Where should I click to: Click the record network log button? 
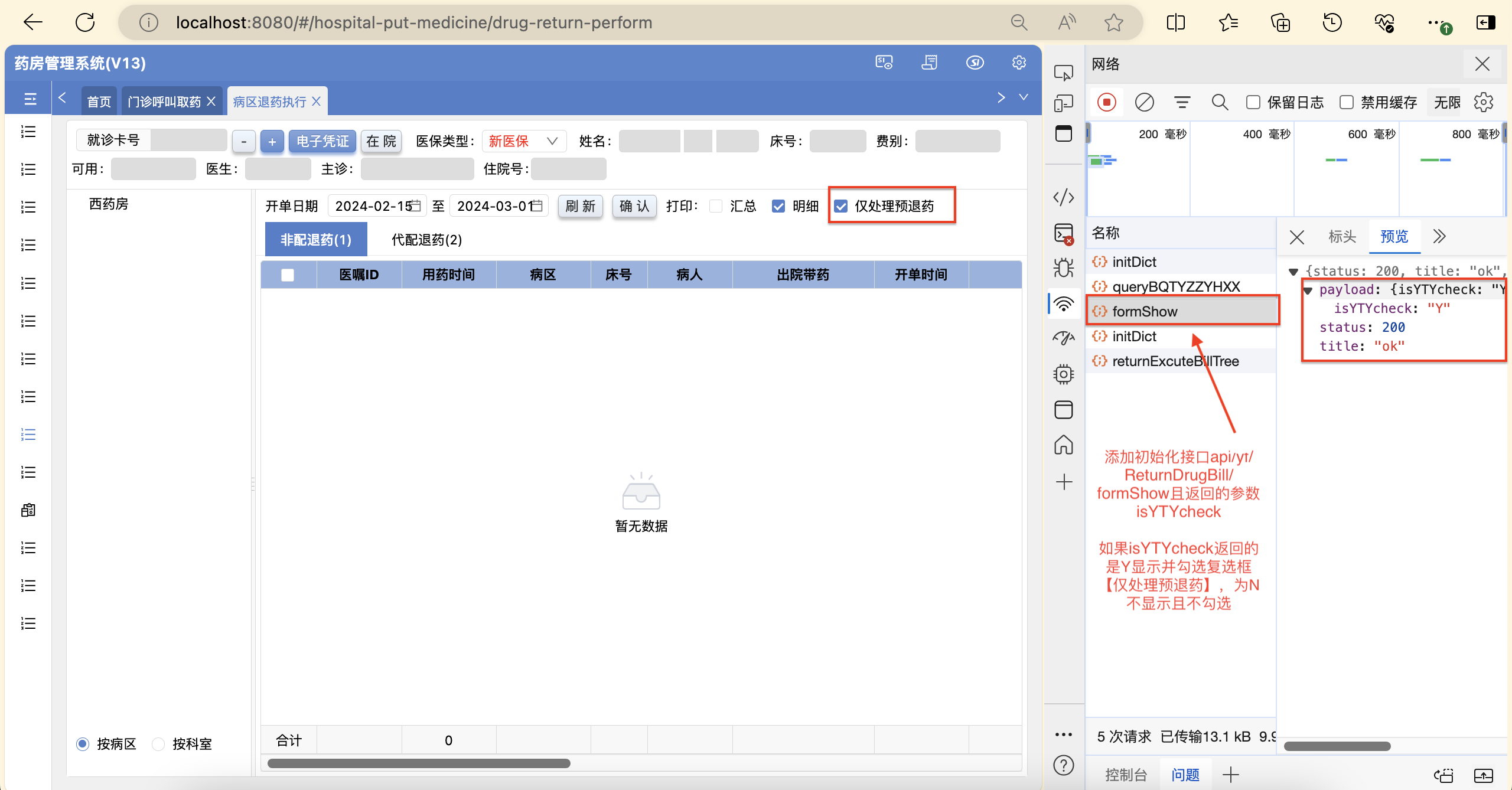1106,102
